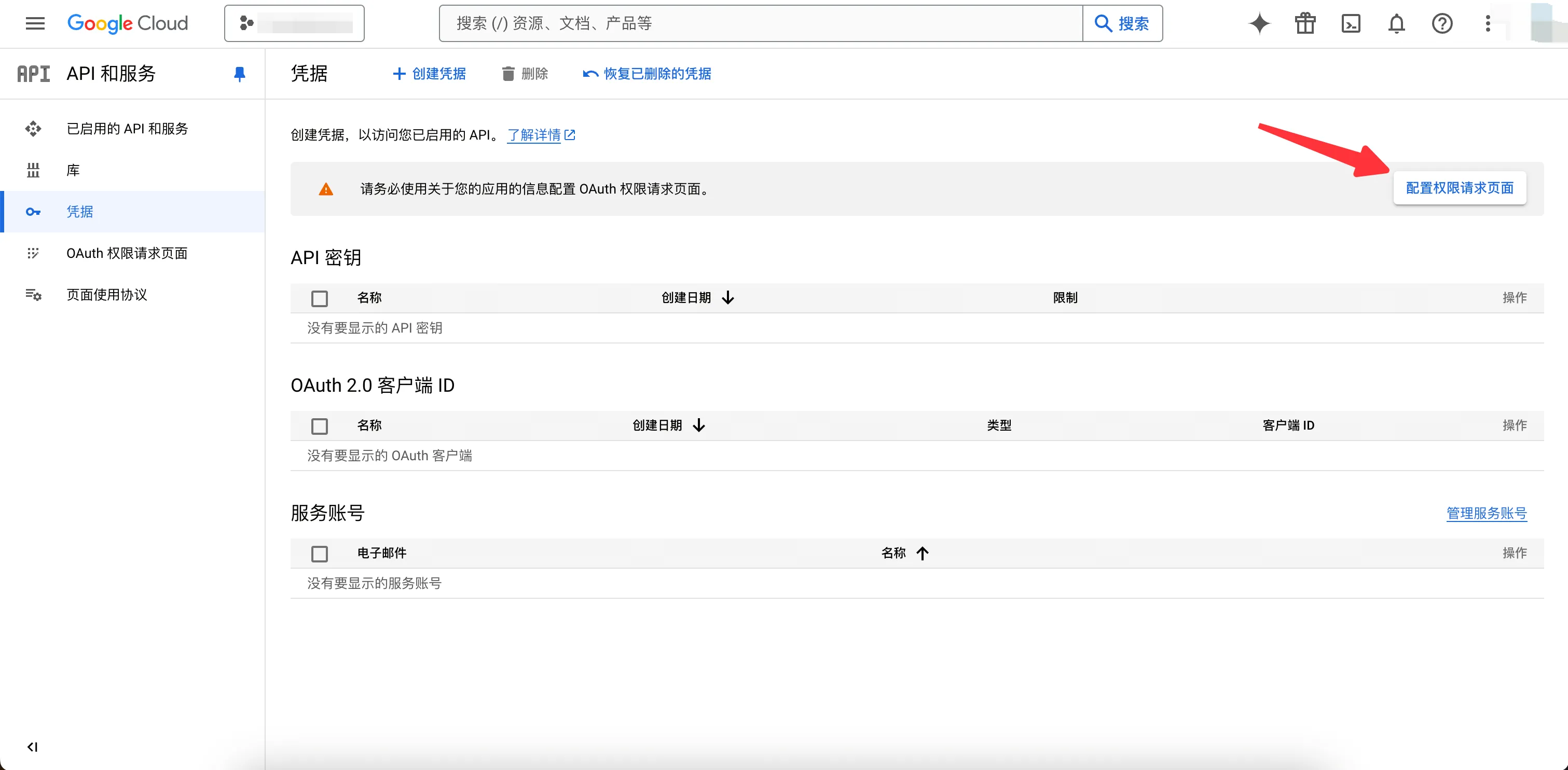Sort API keys by 创建日期 arrow
The image size is (1568, 770).
[x=727, y=298]
